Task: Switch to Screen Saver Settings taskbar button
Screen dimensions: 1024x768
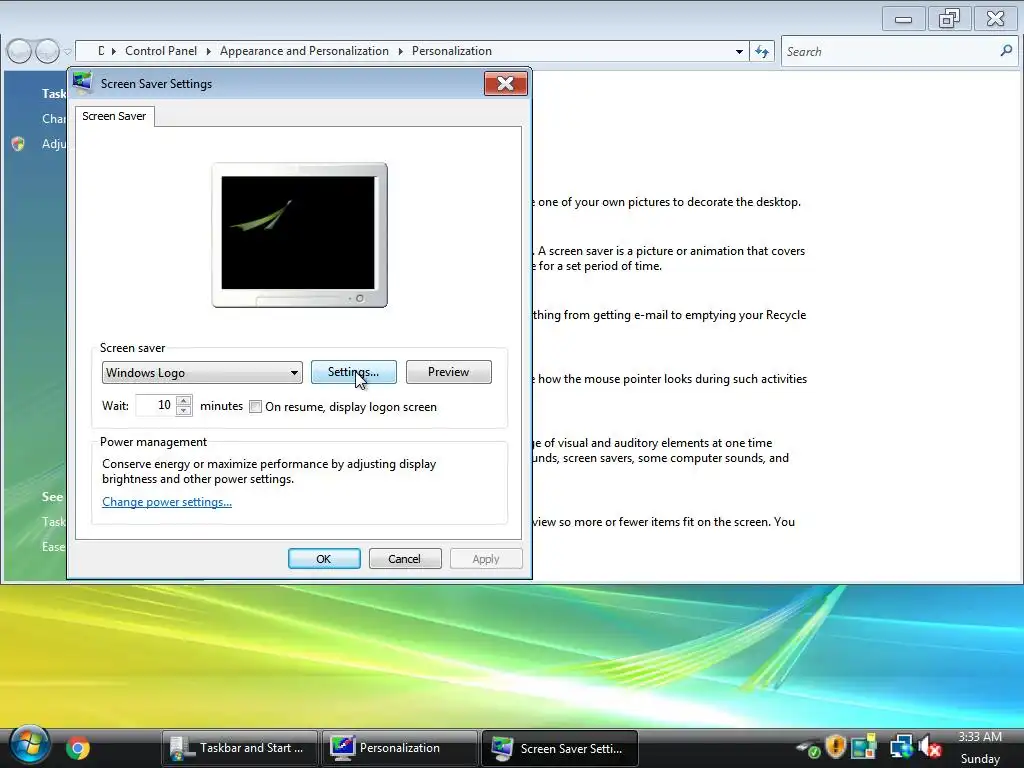Action: click(560, 748)
